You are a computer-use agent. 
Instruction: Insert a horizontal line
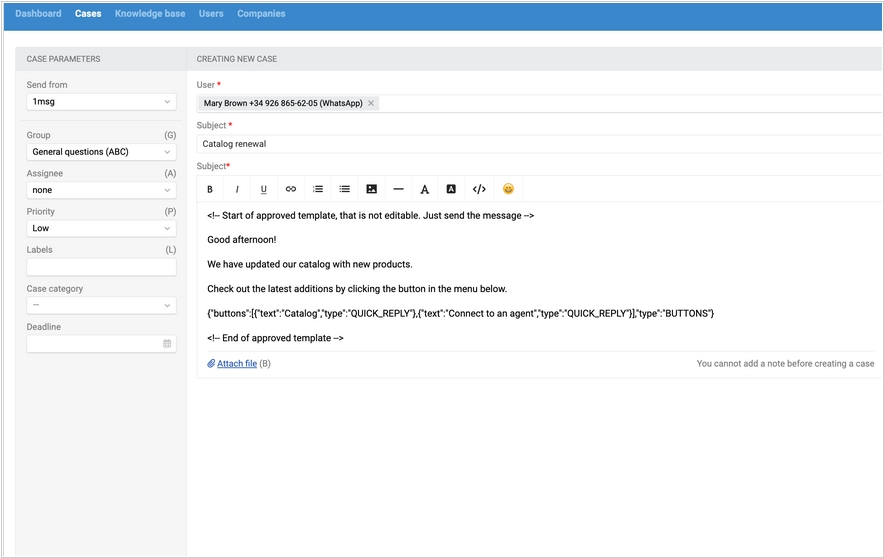tap(398, 189)
